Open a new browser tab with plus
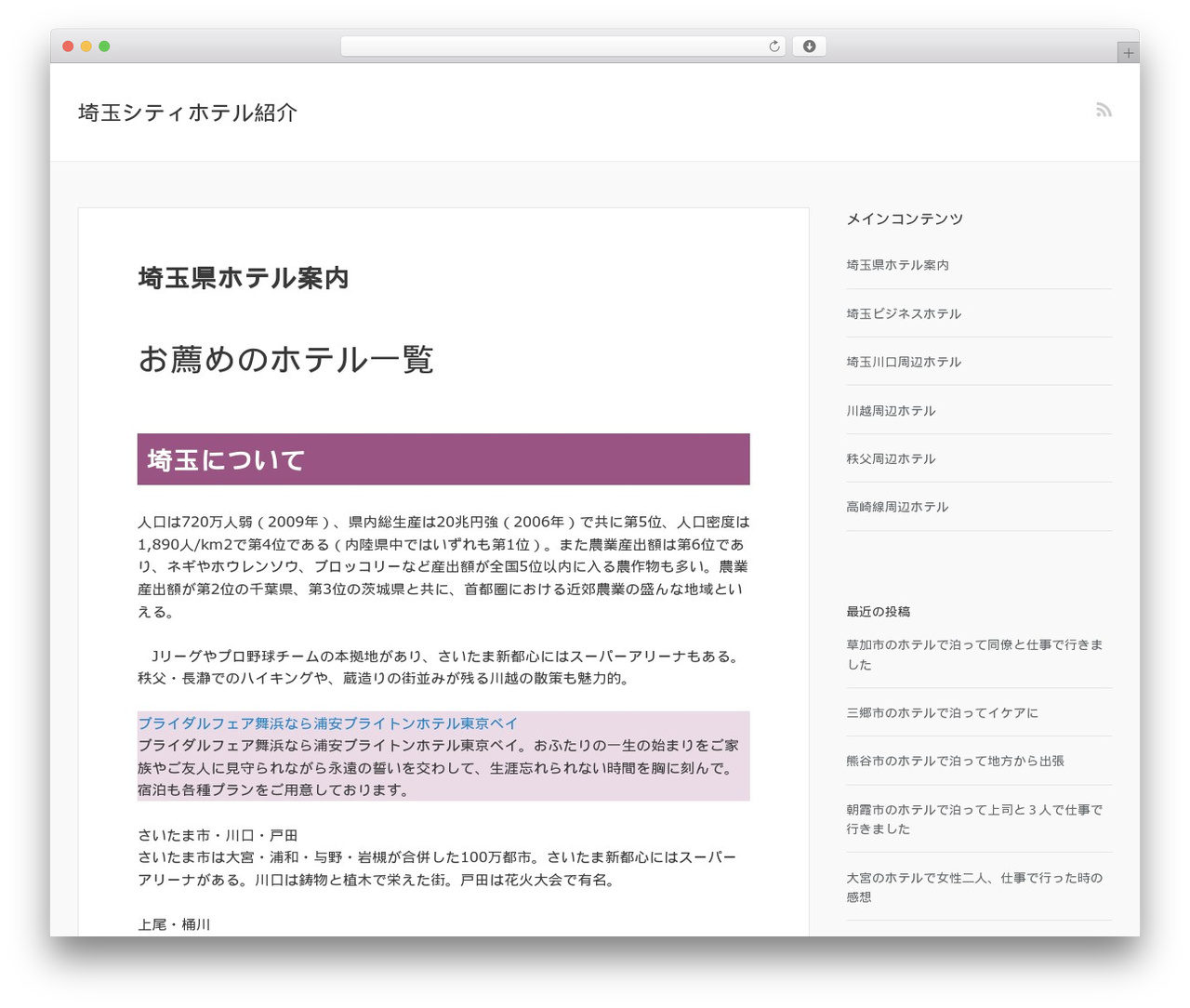This screenshot has height=1008, width=1190. coord(1128,53)
